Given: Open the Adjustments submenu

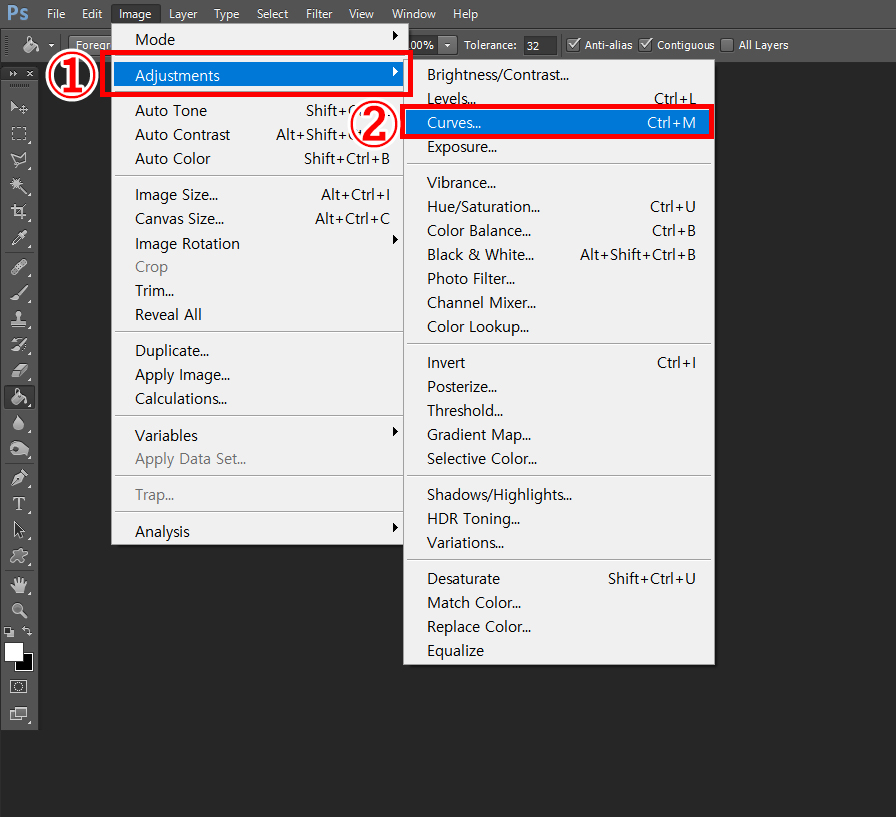Looking at the screenshot, I should pos(258,75).
